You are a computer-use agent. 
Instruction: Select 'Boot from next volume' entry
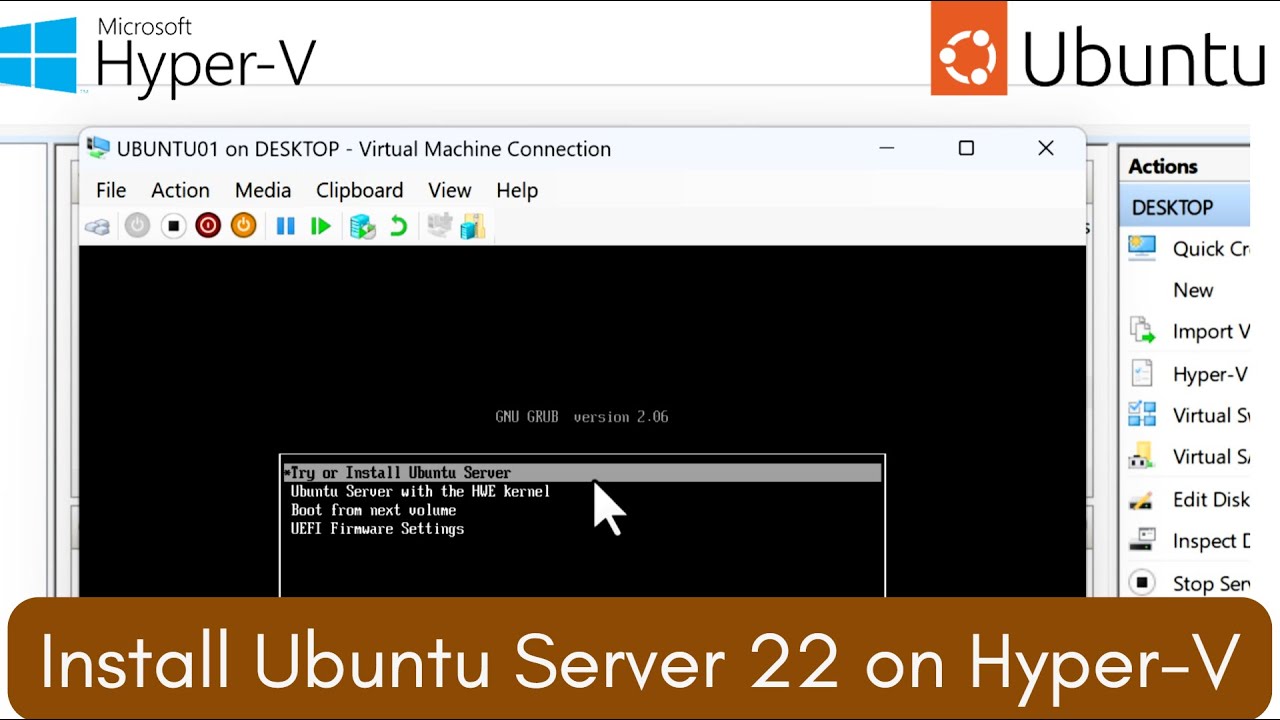(x=373, y=510)
